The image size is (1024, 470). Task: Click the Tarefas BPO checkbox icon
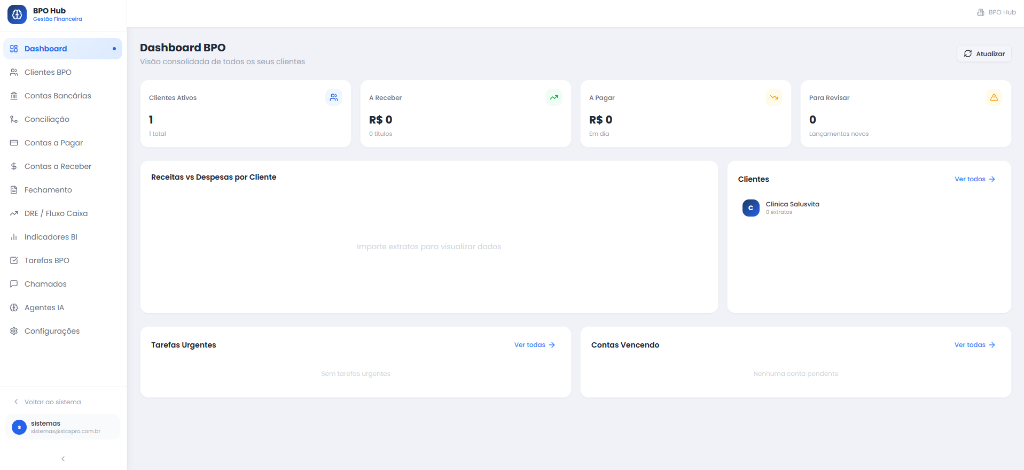(14, 260)
